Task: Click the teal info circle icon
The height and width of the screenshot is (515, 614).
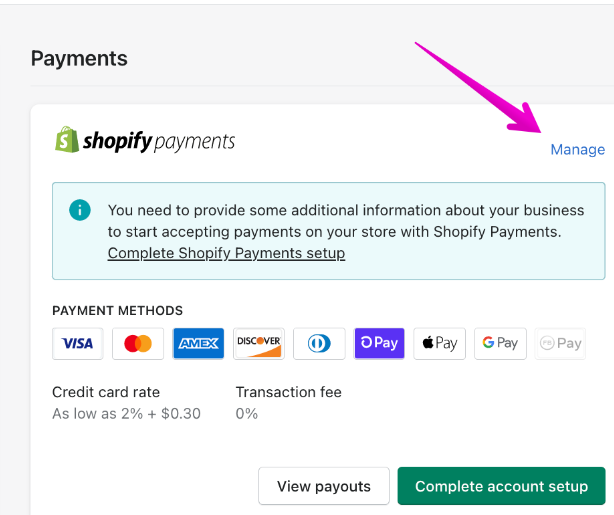Action: coord(80,210)
